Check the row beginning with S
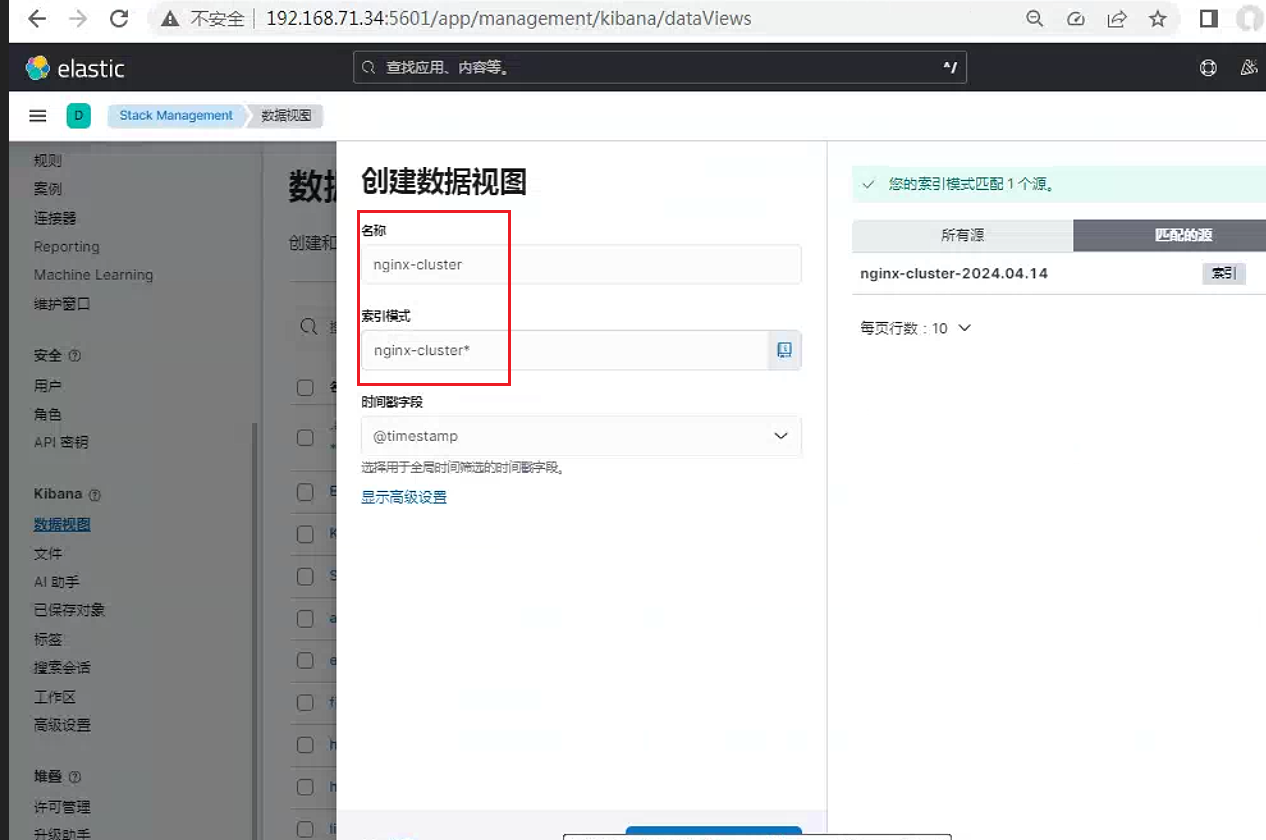1266x840 pixels. pyautogui.click(x=306, y=576)
